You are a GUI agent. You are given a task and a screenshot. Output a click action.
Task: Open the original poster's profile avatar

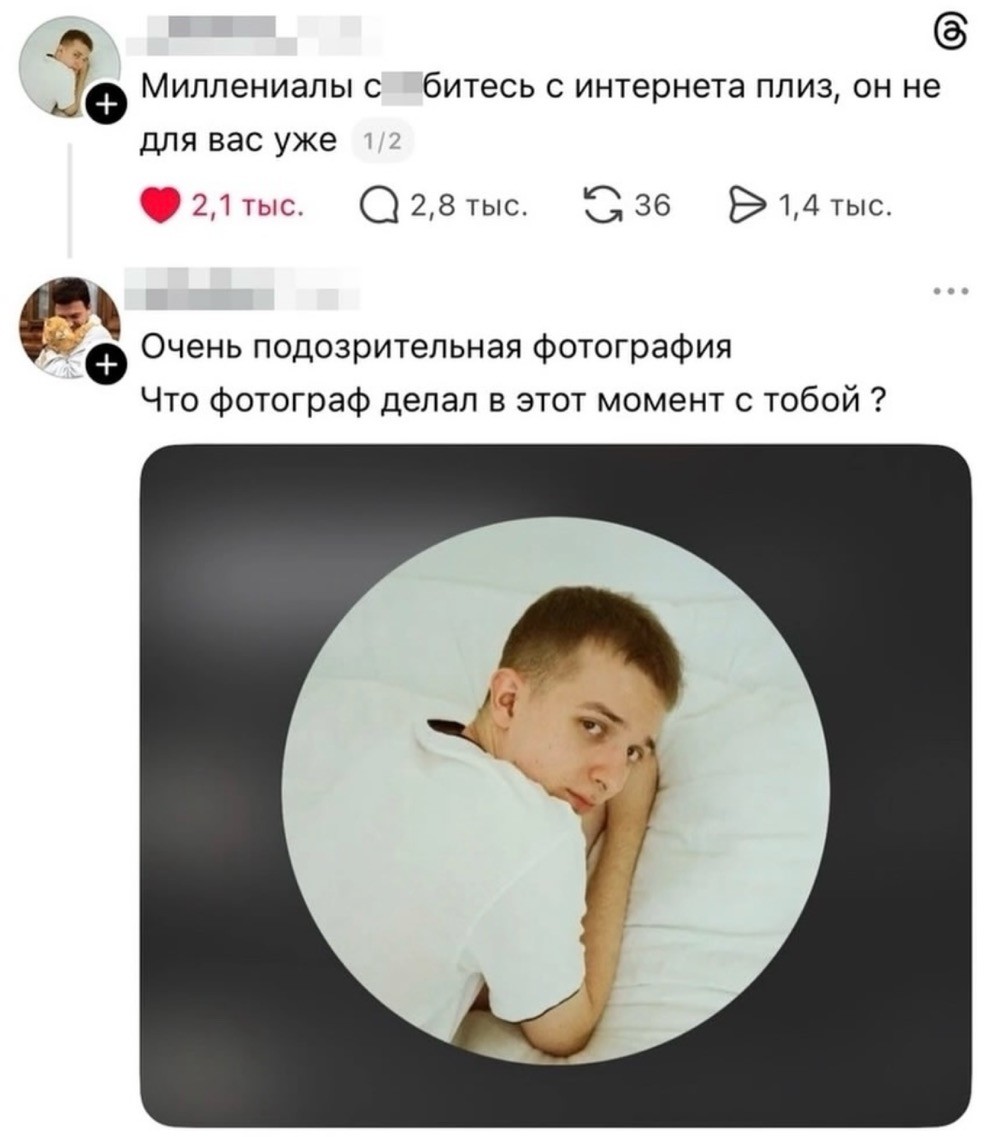(x=68, y=67)
